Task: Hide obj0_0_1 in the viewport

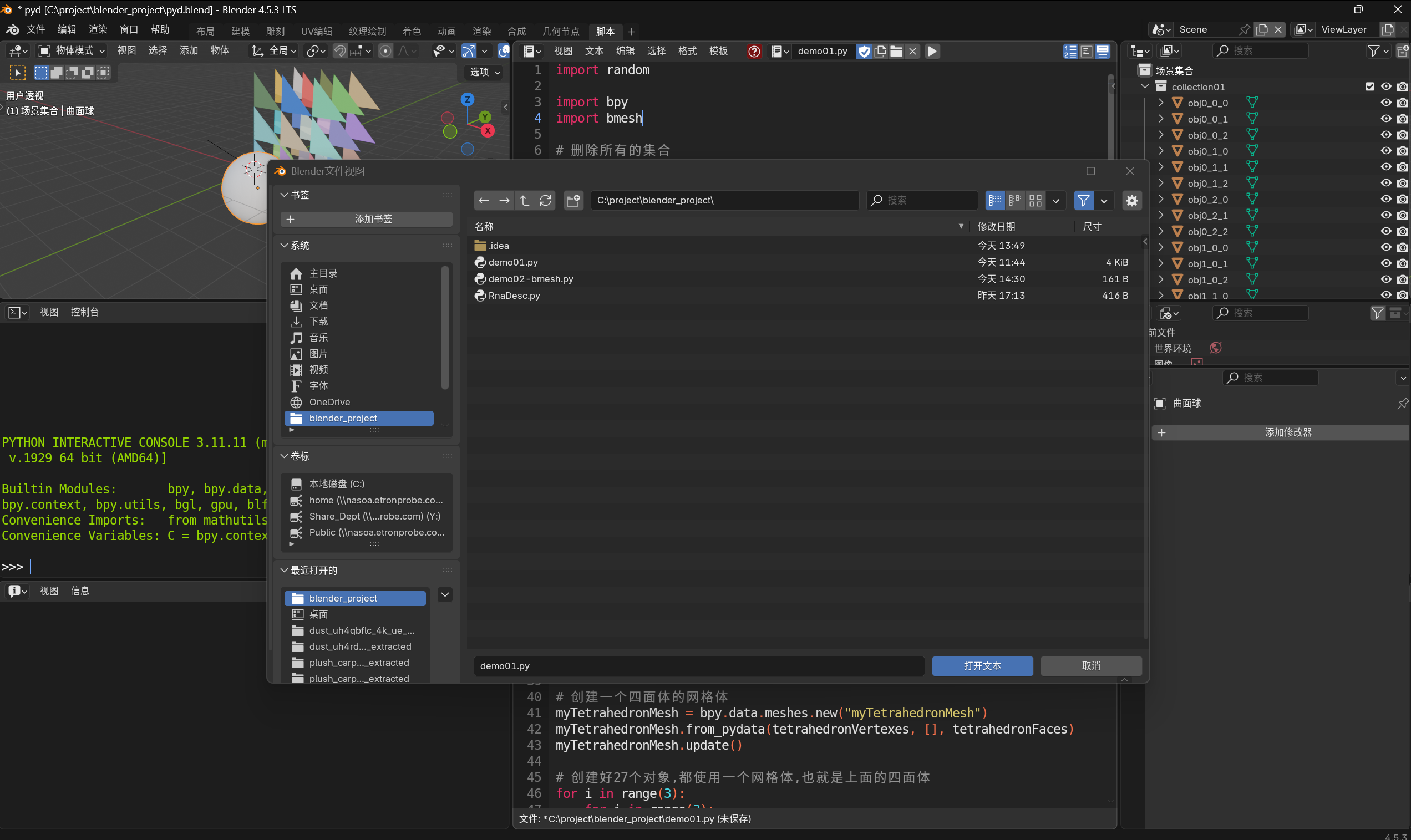Action: pyautogui.click(x=1385, y=119)
